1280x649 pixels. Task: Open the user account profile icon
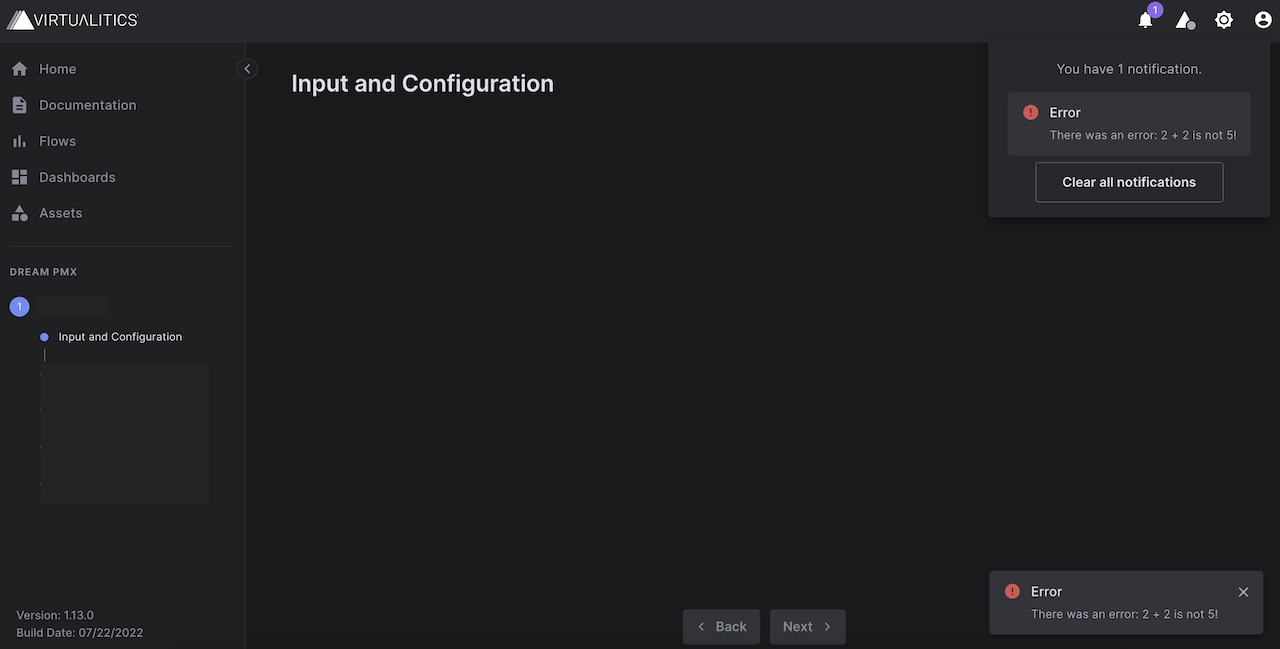(x=1263, y=20)
